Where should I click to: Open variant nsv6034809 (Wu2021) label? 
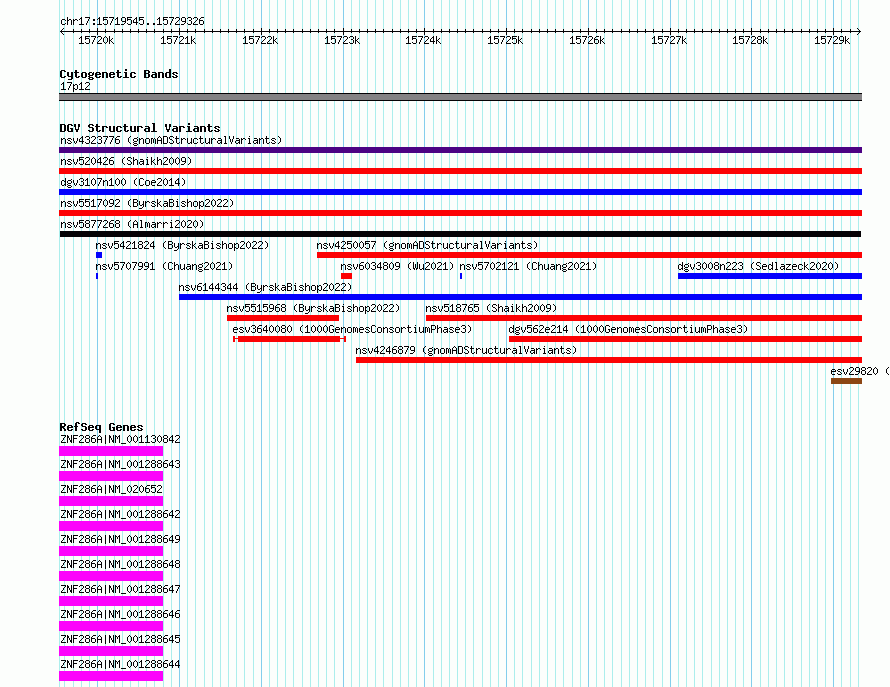[x=397, y=266]
